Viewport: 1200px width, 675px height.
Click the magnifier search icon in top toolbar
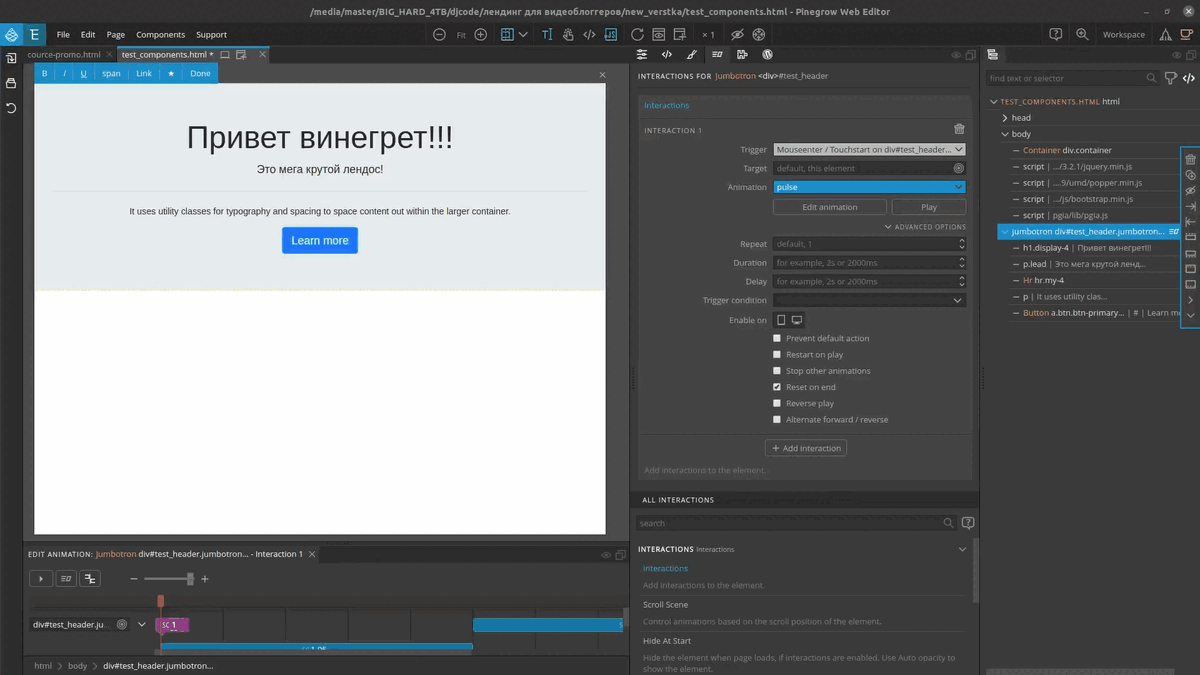point(1082,34)
